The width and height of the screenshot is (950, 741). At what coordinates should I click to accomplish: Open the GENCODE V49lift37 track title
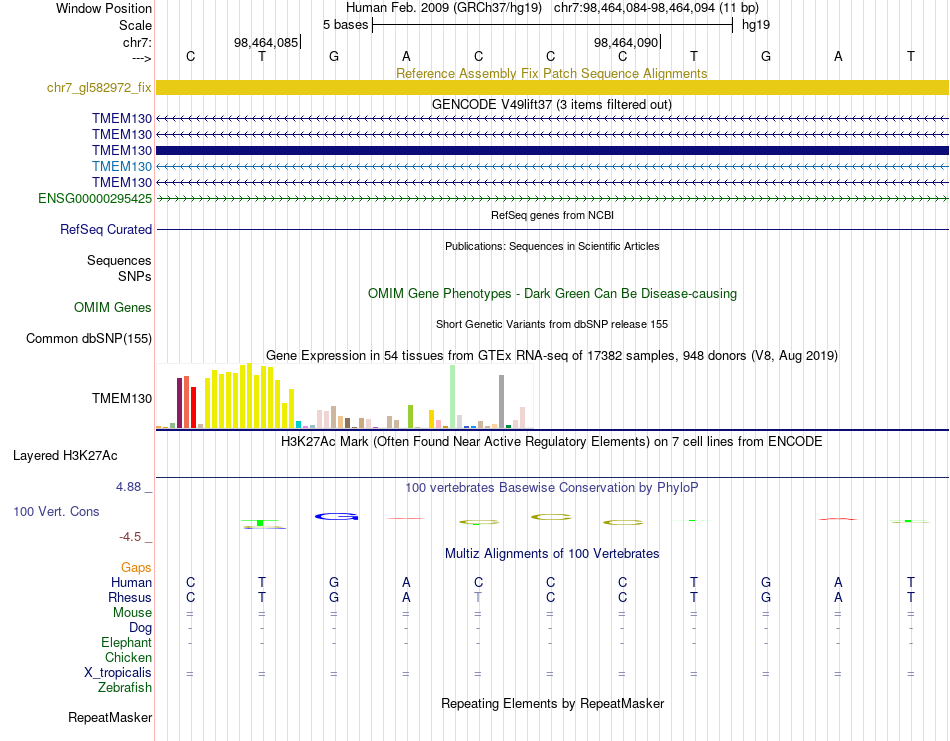coord(552,104)
